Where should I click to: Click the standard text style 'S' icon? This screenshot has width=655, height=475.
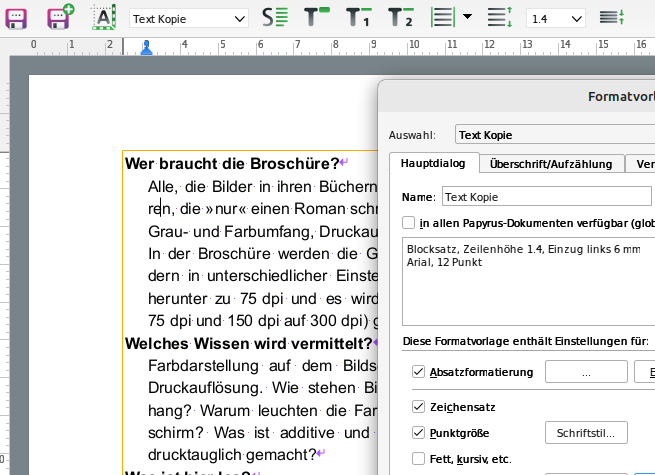coord(274,18)
